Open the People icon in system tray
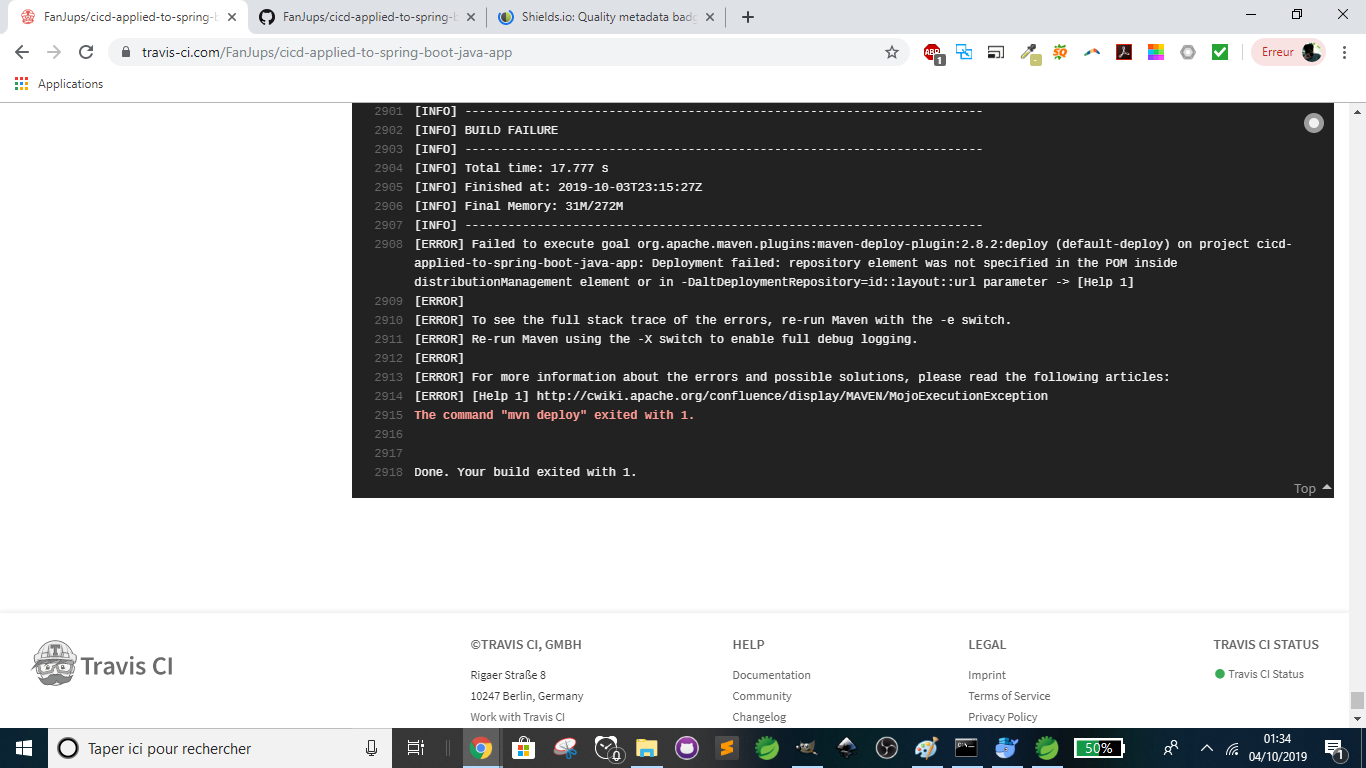The width and height of the screenshot is (1366, 768). click(x=1171, y=748)
